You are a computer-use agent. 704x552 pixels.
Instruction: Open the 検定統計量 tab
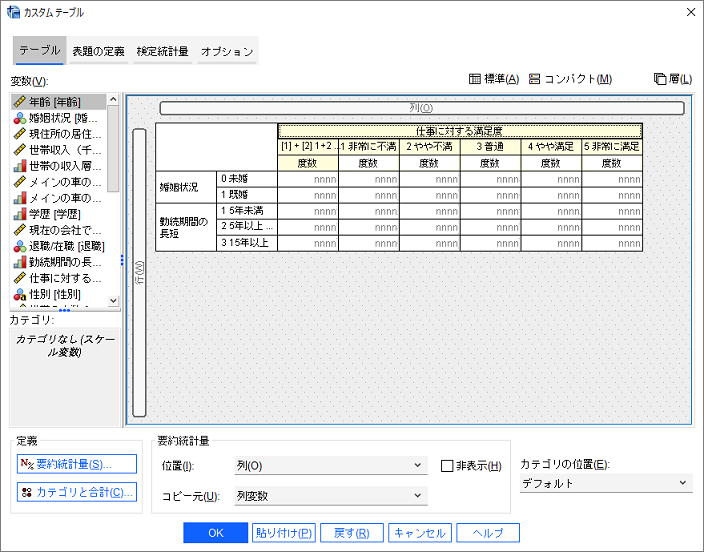(163, 51)
